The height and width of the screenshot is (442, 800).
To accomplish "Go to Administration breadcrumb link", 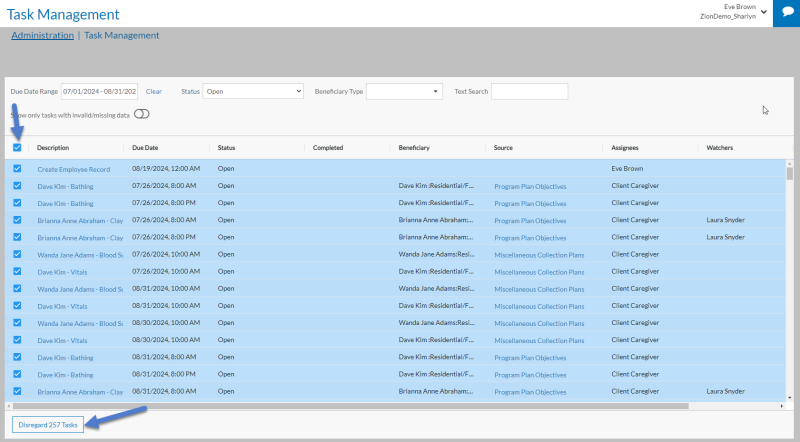I will (x=42, y=35).
